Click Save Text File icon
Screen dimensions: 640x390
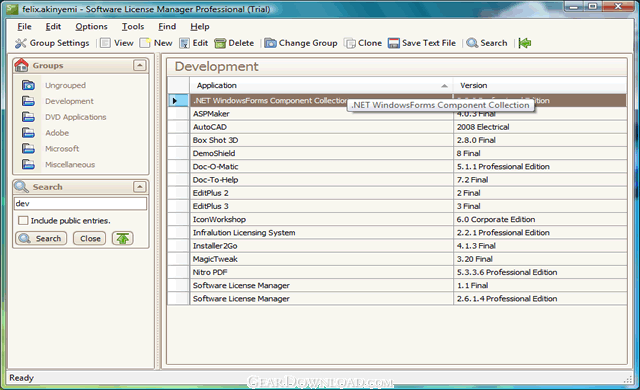pos(393,43)
